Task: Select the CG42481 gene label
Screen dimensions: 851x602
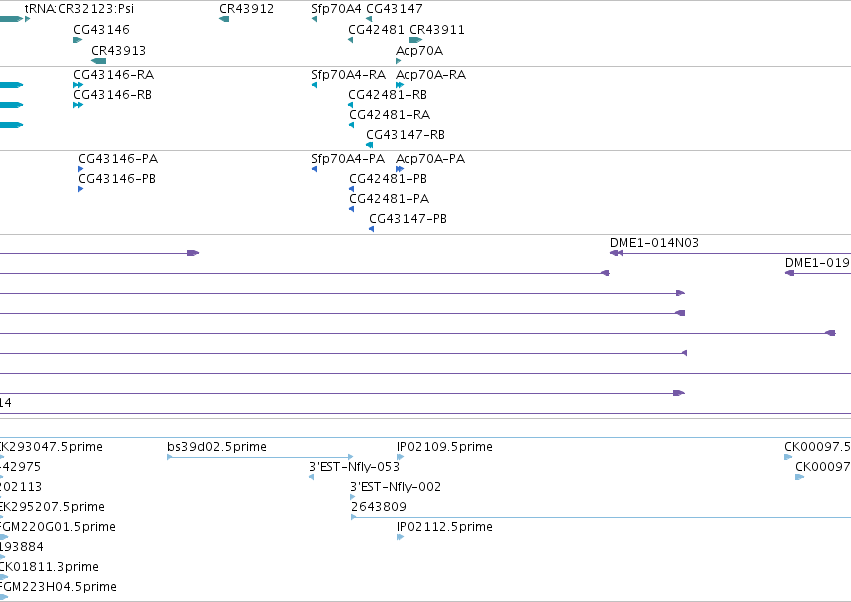Action: point(376,29)
